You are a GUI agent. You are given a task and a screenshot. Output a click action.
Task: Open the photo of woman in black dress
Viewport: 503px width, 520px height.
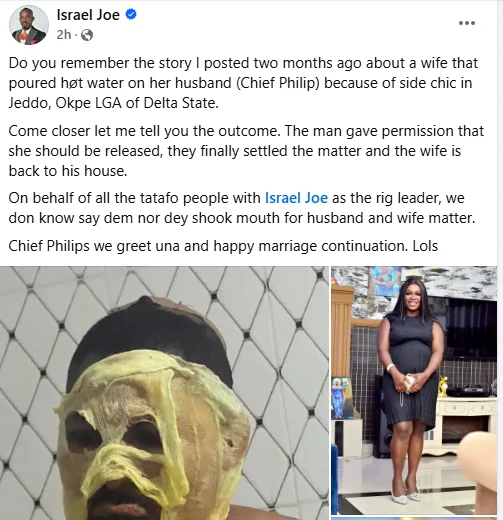(414, 390)
